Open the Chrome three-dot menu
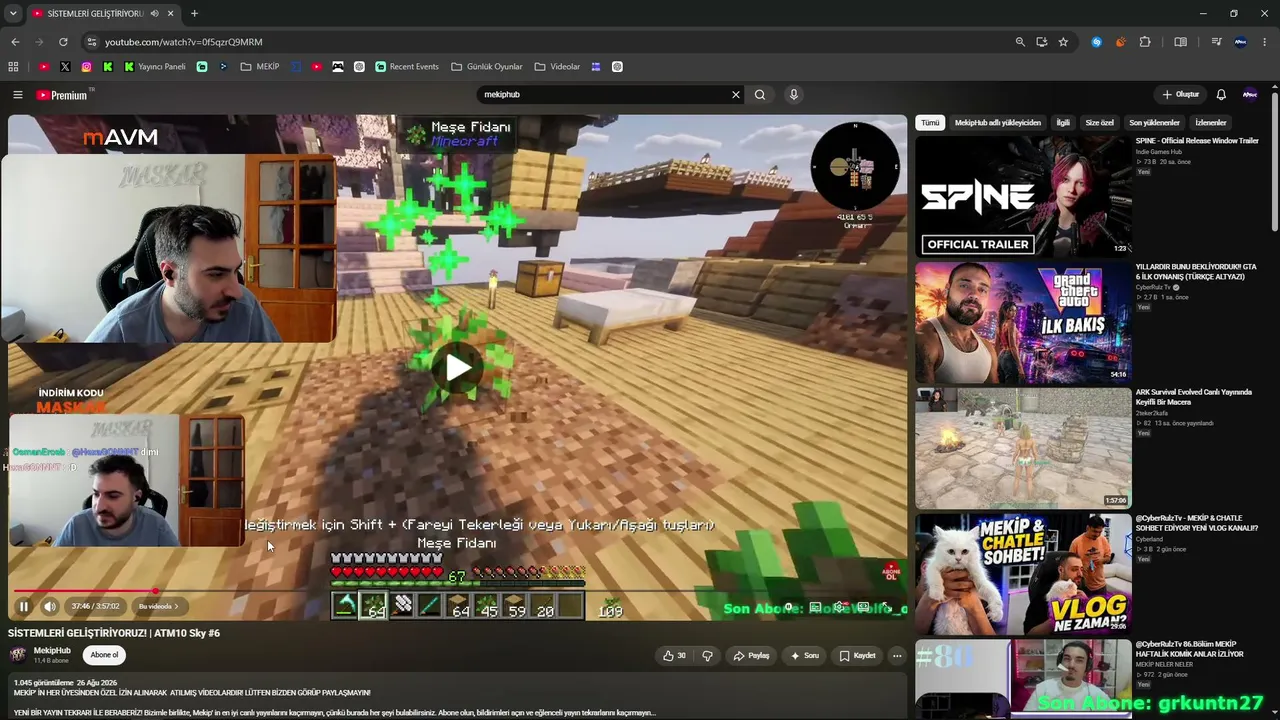This screenshot has height=720, width=1280. click(x=1265, y=42)
